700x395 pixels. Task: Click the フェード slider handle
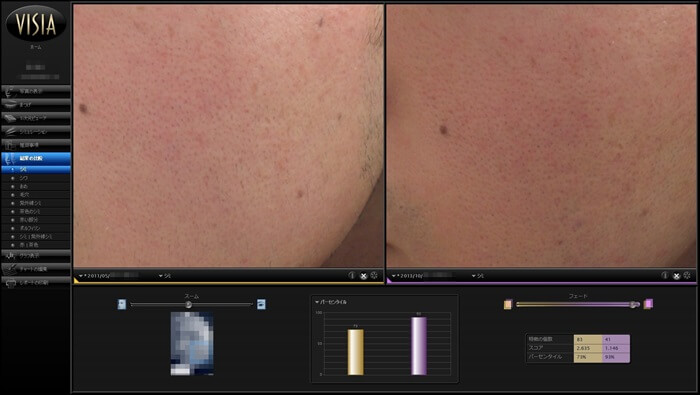click(x=634, y=304)
